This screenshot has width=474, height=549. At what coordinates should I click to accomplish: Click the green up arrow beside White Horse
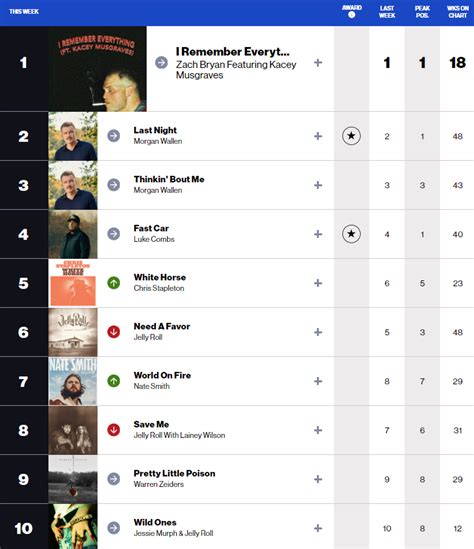(x=113, y=283)
